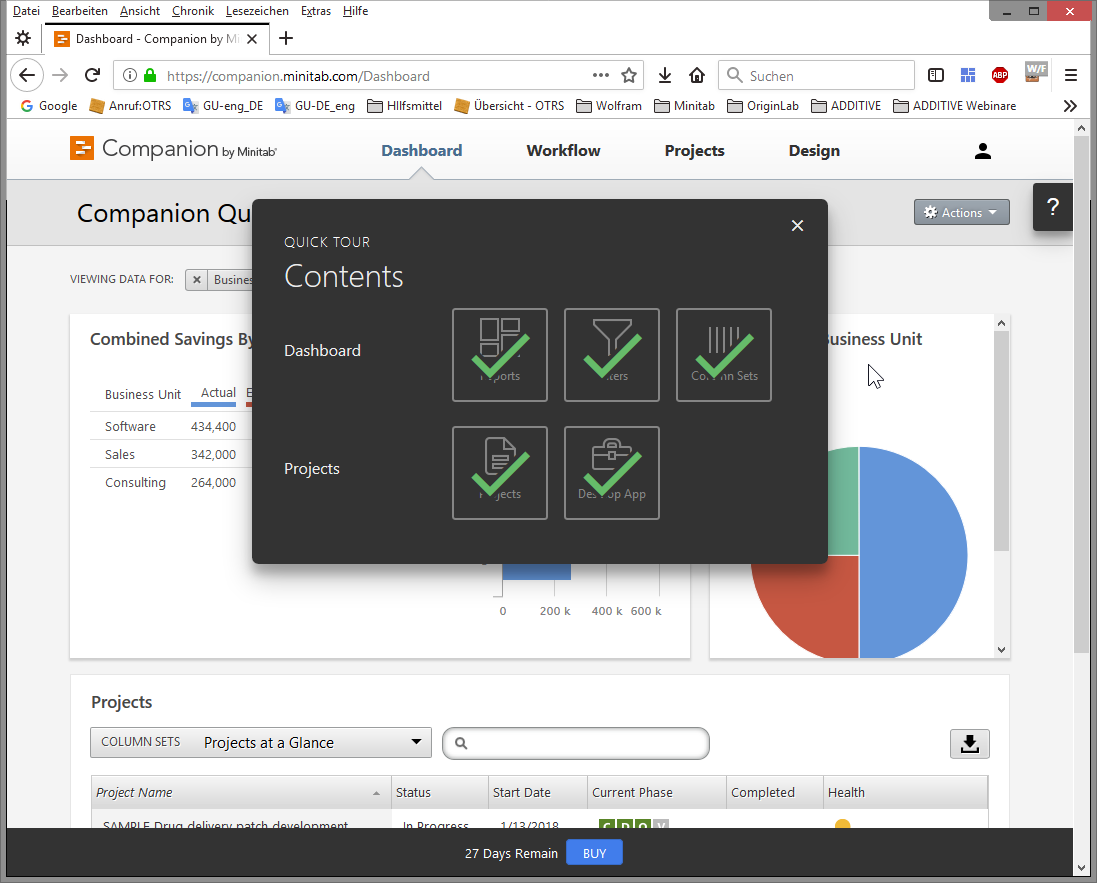Click the projects search field
Screen dimensions: 1097x883
pyautogui.click(x=576, y=743)
